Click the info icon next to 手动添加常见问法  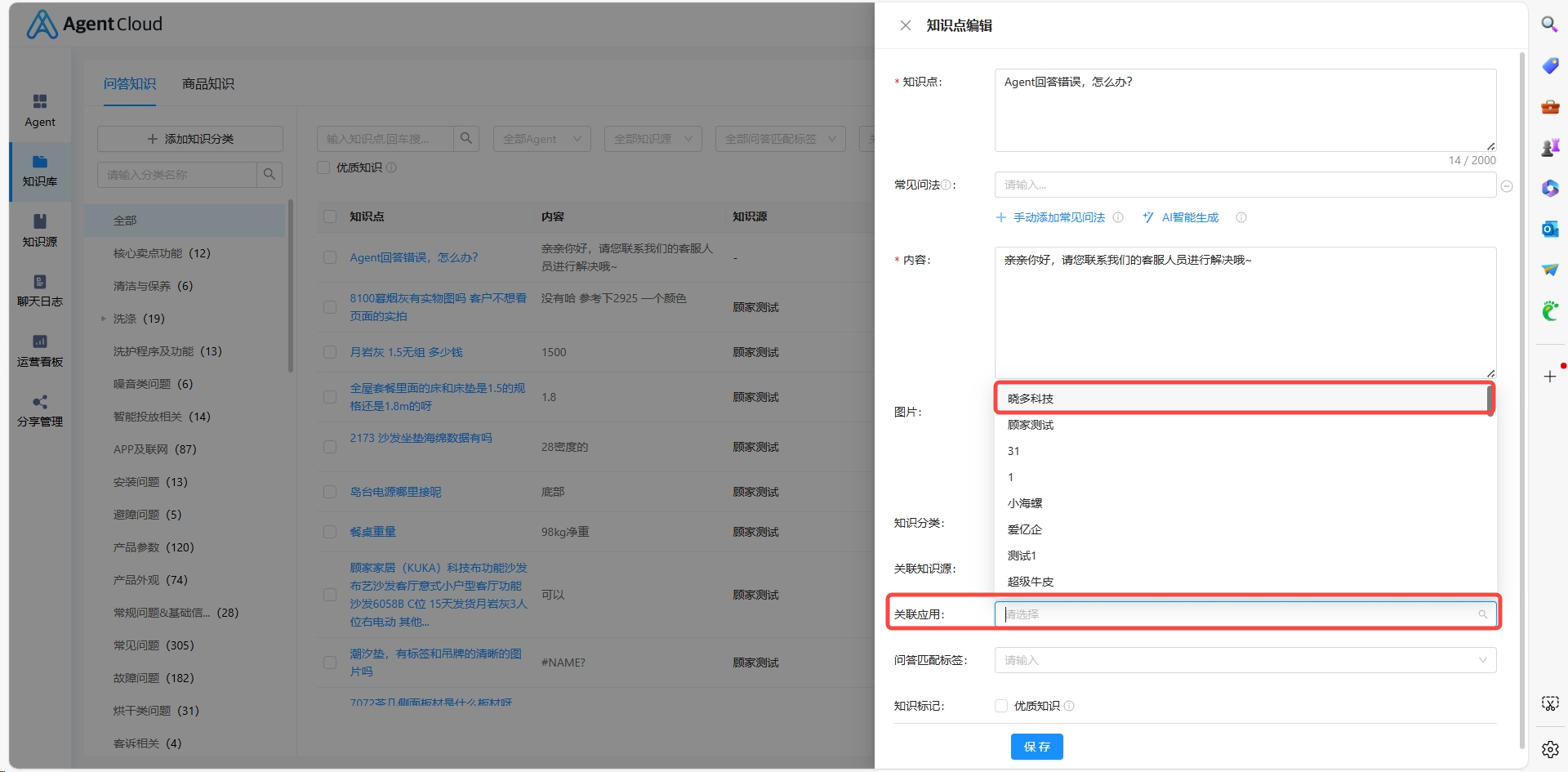(x=1118, y=217)
